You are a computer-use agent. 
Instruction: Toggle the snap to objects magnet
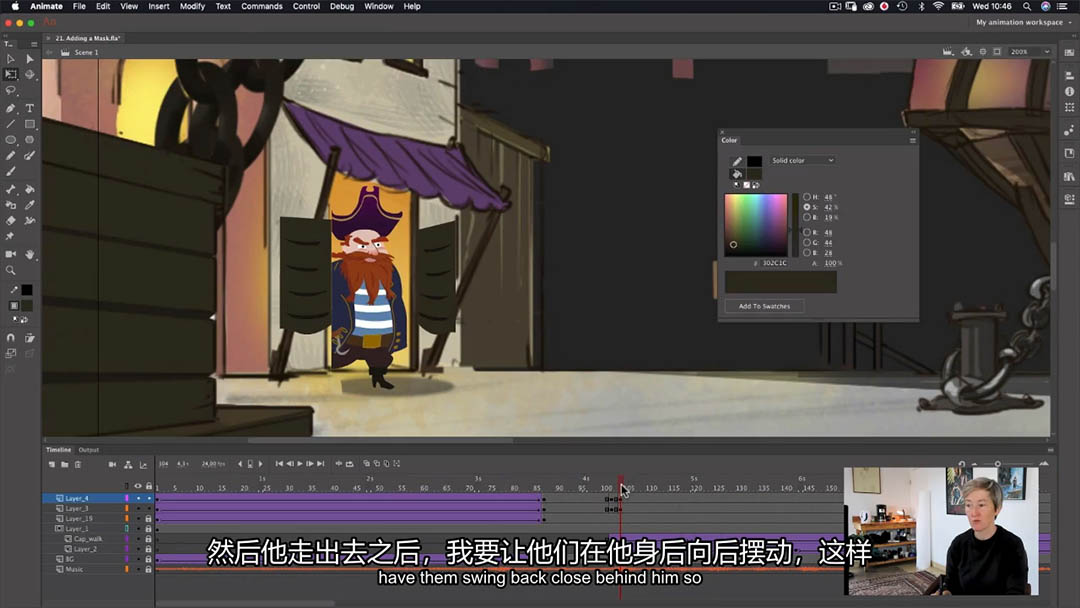click(10, 338)
